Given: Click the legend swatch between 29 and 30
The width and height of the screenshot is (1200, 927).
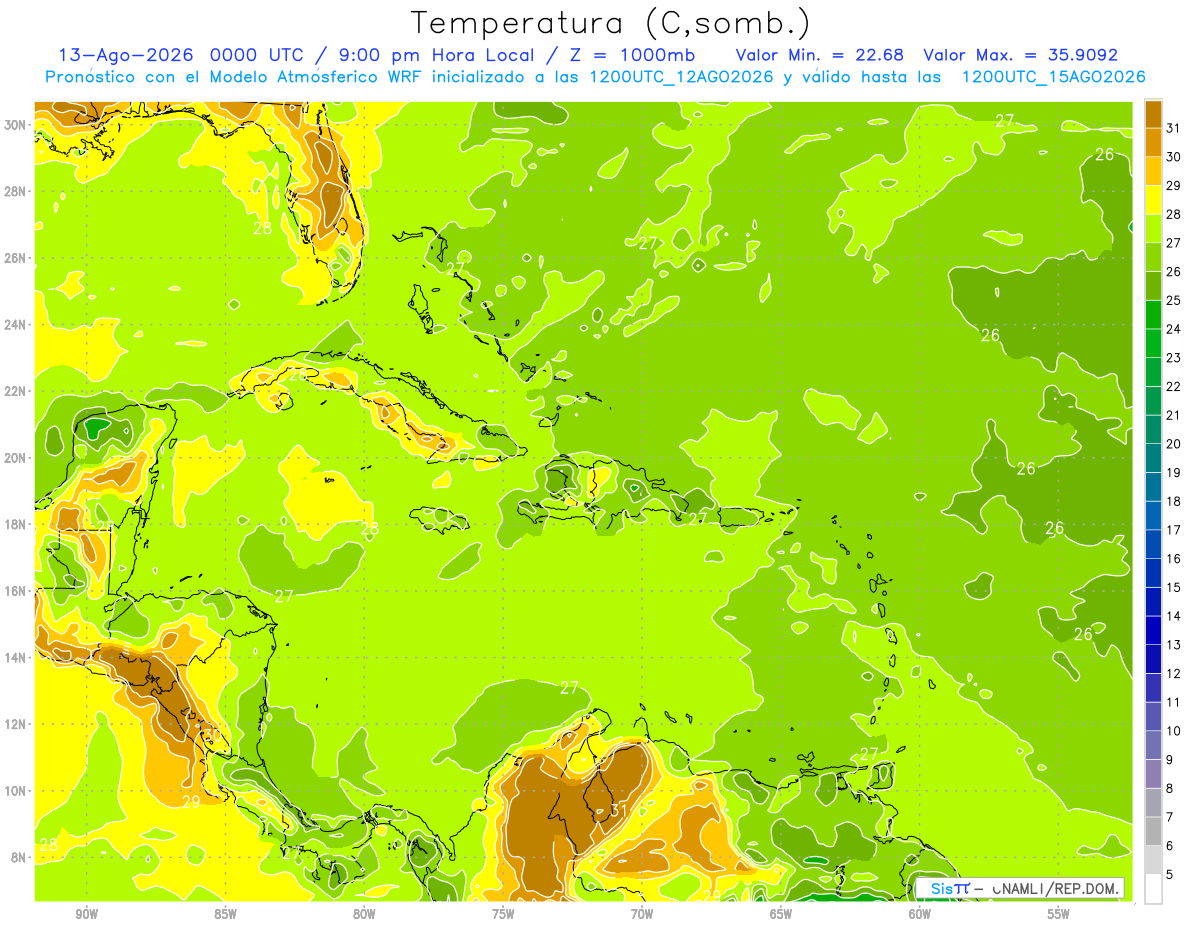Looking at the screenshot, I should pos(1153,172).
